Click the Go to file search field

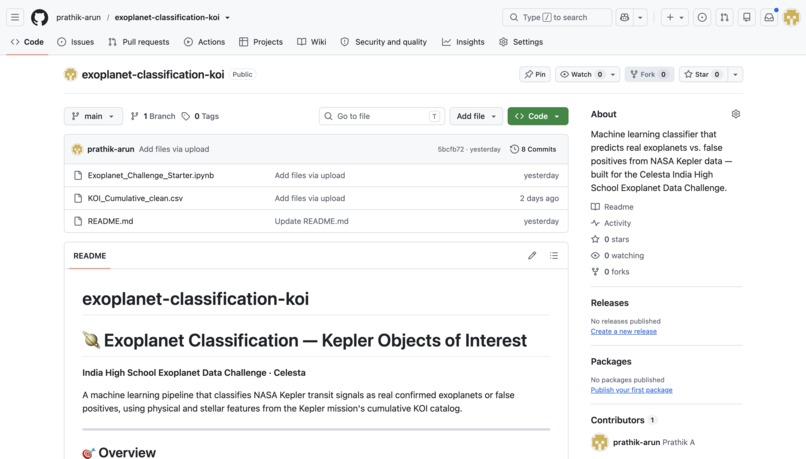coord(382,116)
